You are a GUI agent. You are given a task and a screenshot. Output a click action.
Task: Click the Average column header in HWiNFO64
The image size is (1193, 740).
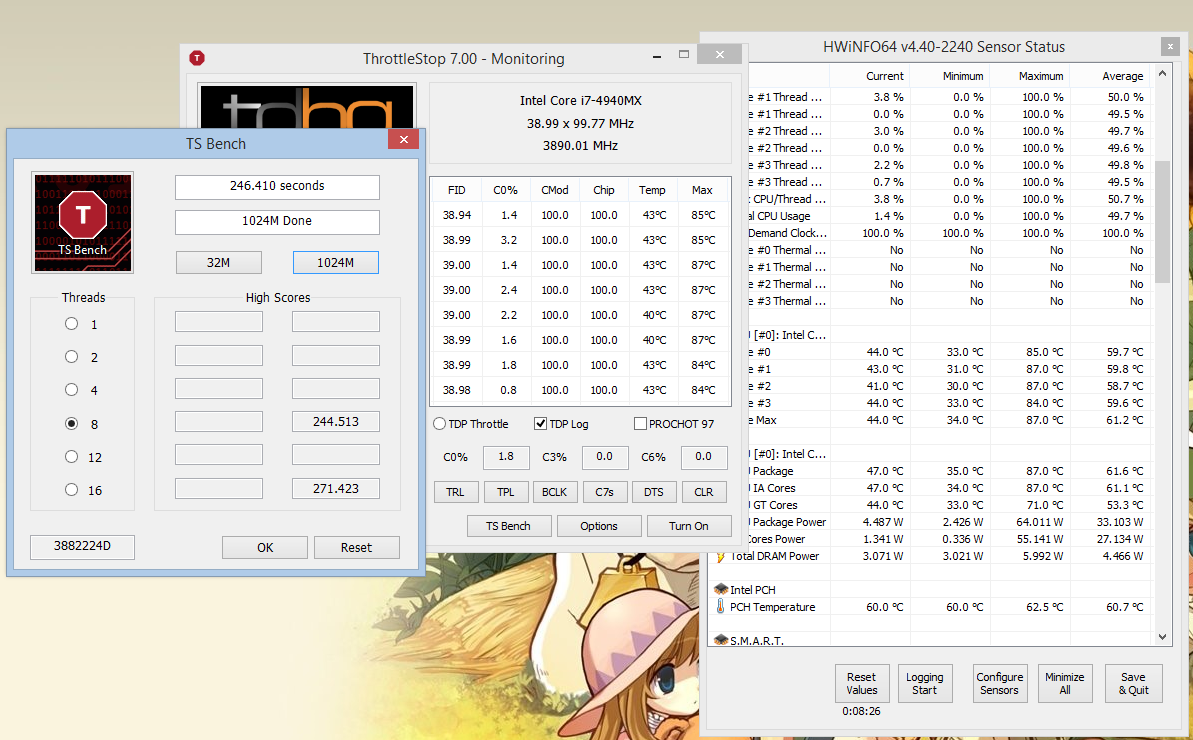(1111, 76)
